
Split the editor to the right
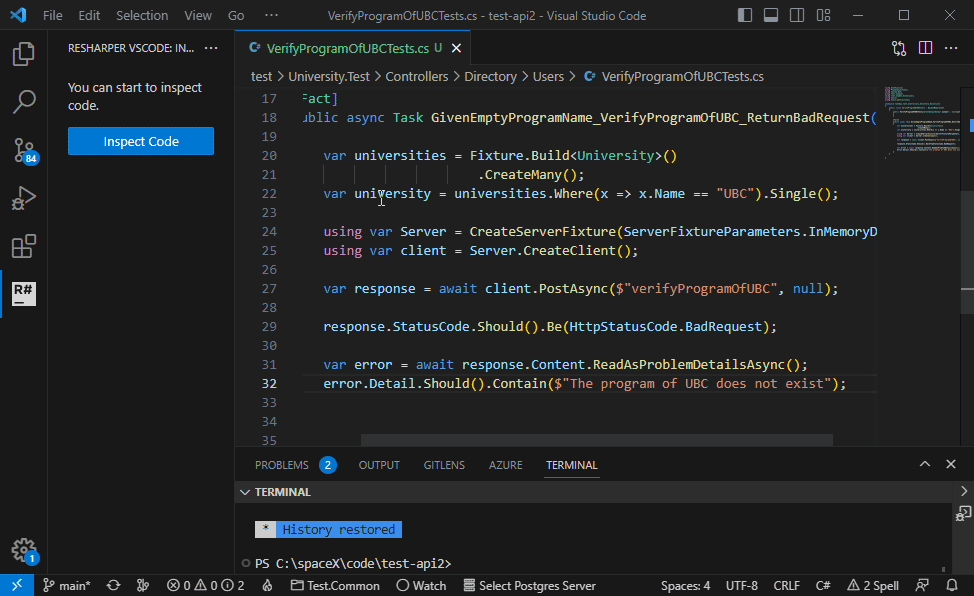[926, 48]
